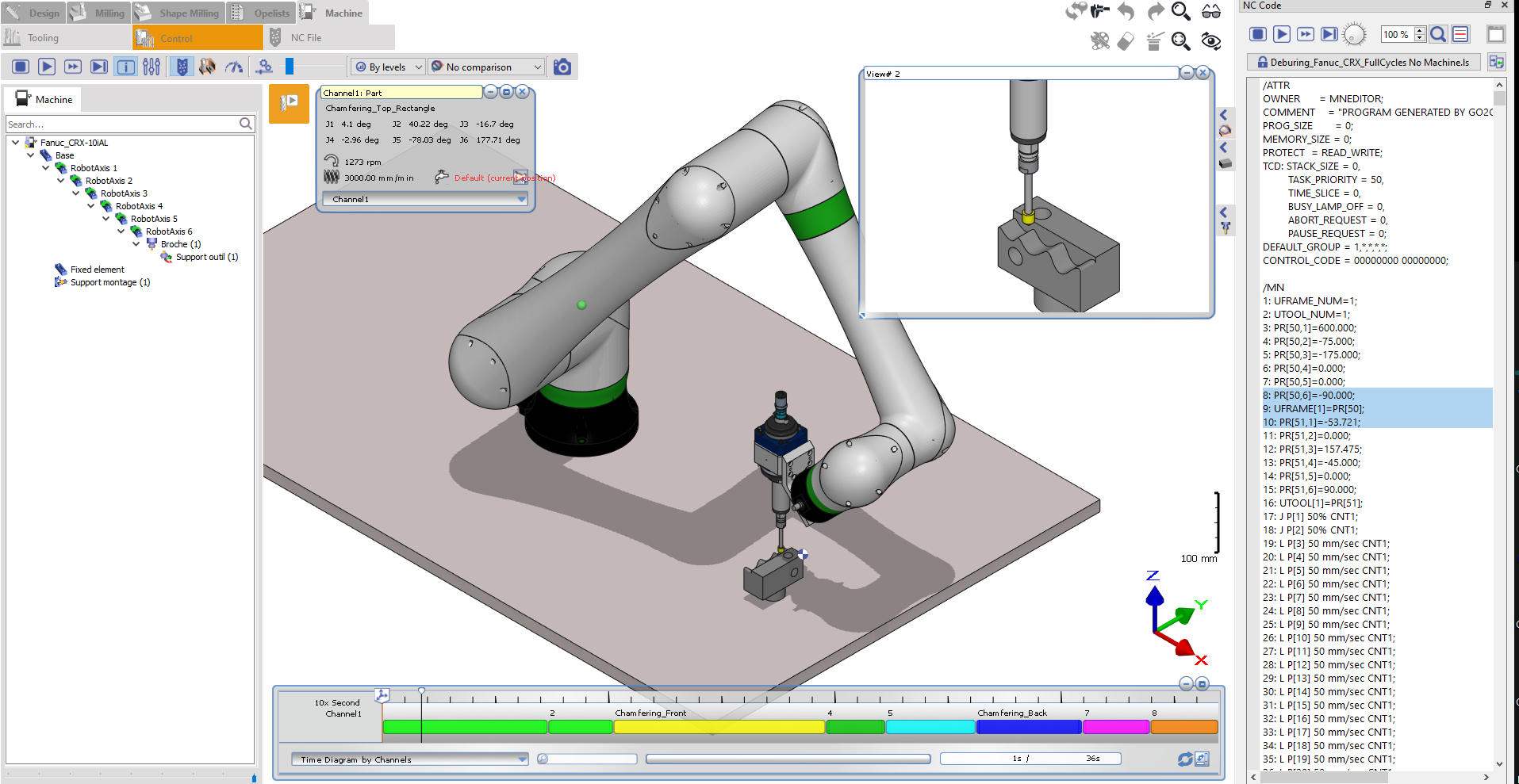Image resolution: width=1519 pixels, height=784 pixels.
Task: Click the sliders settings icon in Control toolbar
Action: (152, 67)
